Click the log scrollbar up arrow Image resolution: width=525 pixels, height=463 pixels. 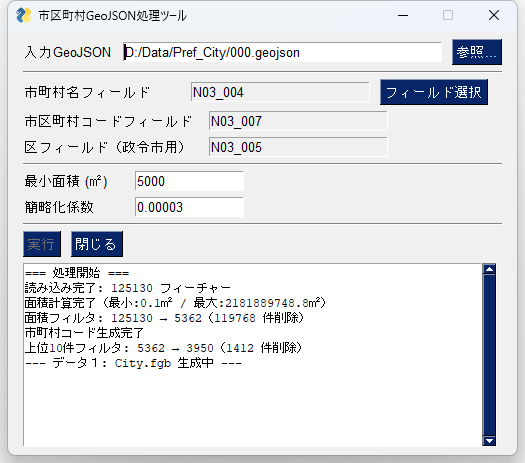(x=489, y=269)
